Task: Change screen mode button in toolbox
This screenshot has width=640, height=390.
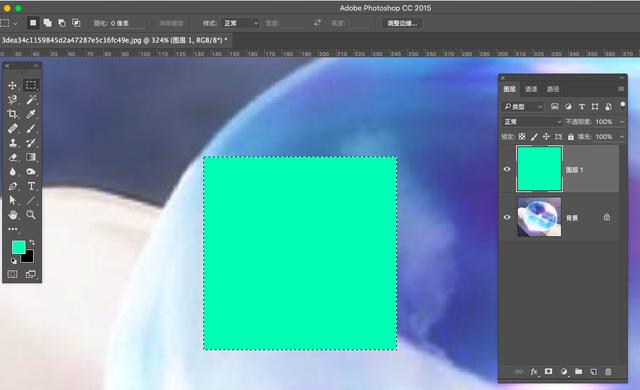Action: click(x=31, y=274)
